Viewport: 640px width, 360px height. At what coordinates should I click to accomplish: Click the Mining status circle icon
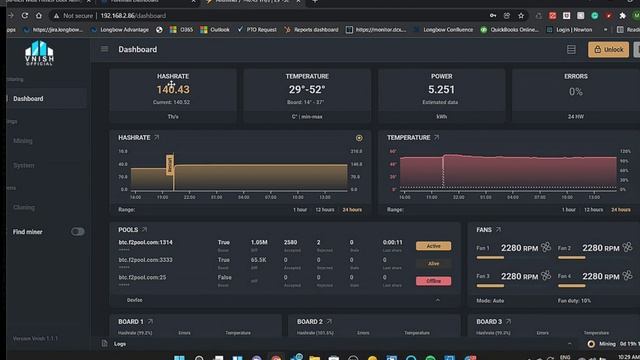[591, 344]
